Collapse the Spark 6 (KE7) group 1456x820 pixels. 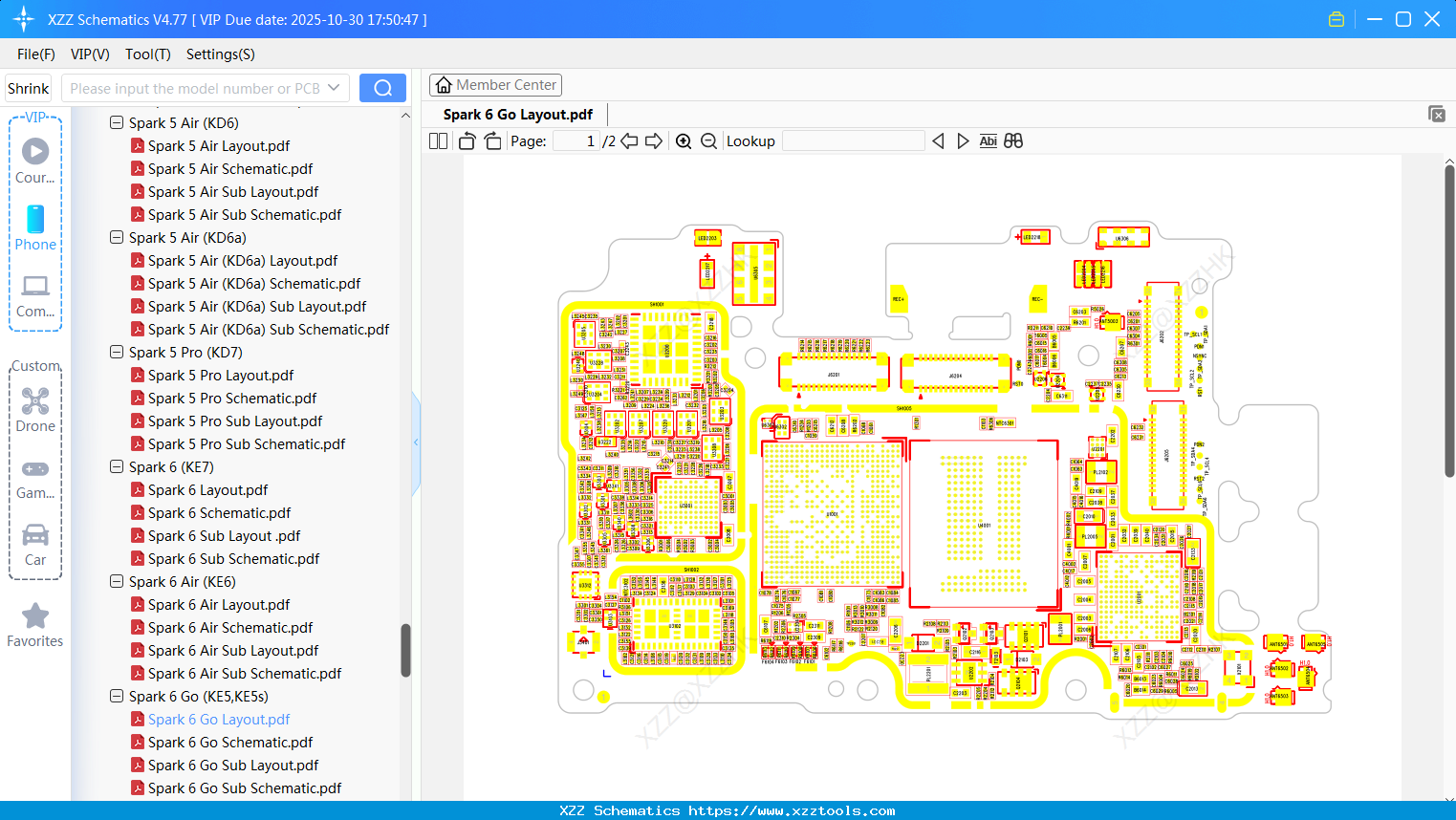(x=116, y=466)
